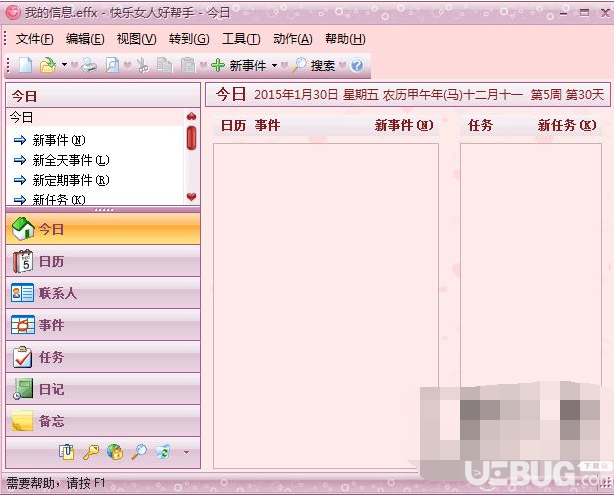
Task: Click the Print toolbar icon
Action: (89, 65)
